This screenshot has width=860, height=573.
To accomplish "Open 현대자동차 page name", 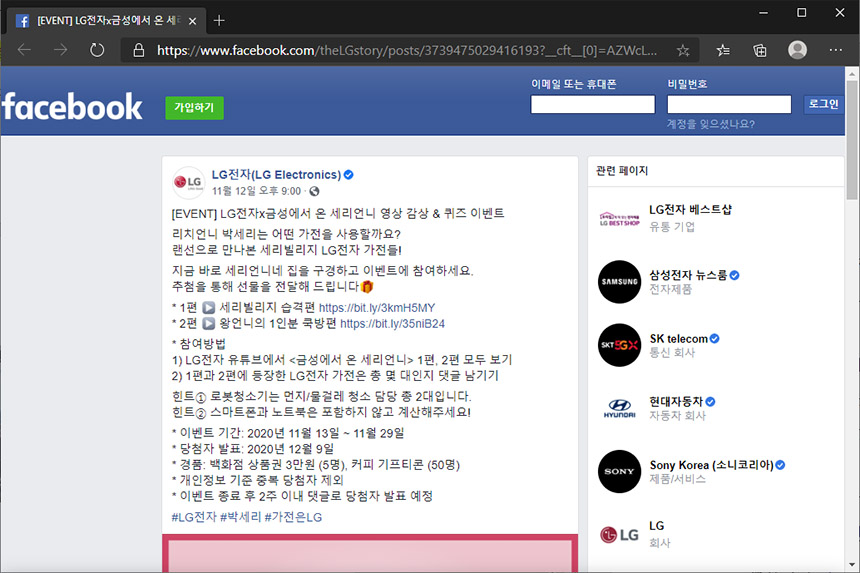I will point(676,401).
